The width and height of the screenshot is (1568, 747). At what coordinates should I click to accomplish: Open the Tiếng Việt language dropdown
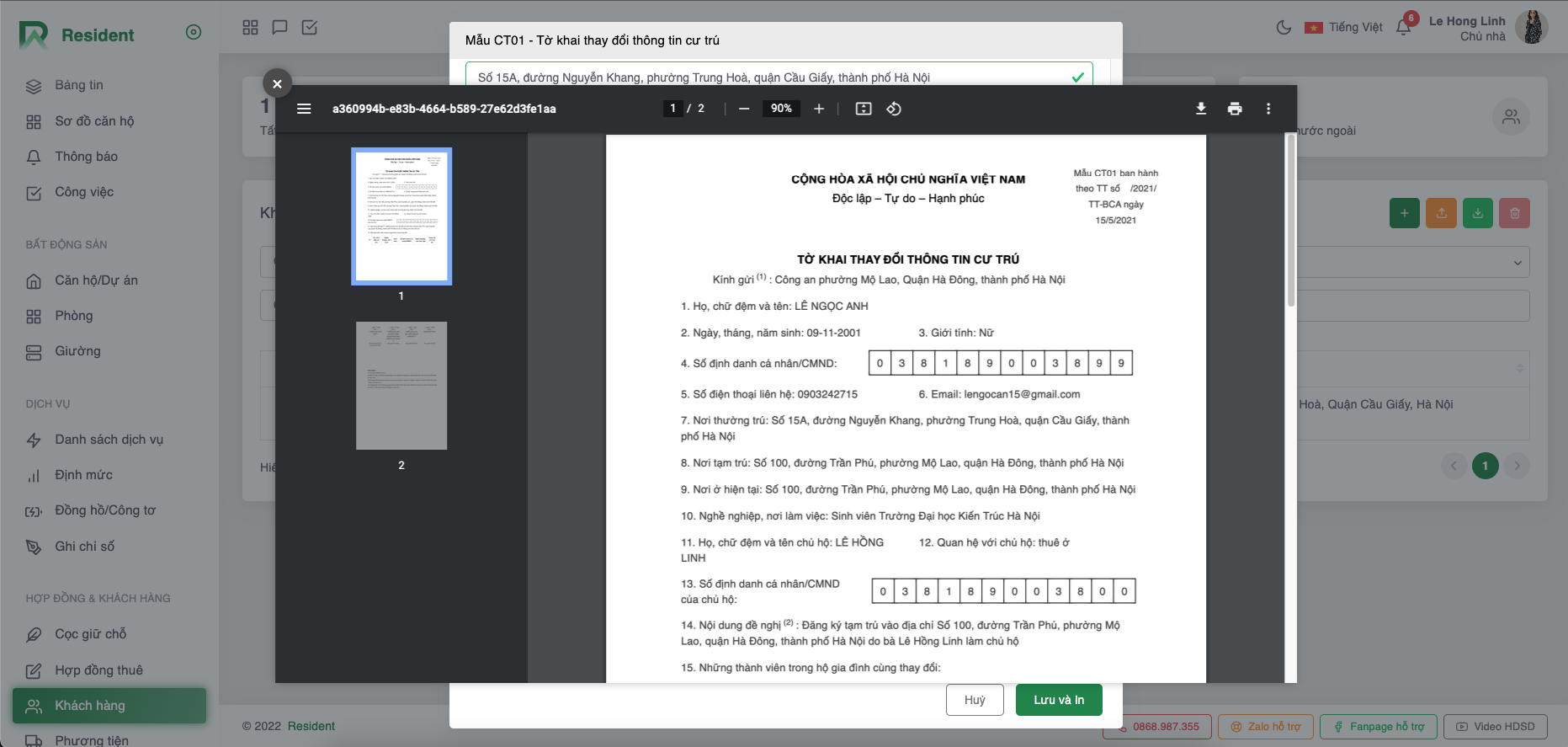[1344, 27]
